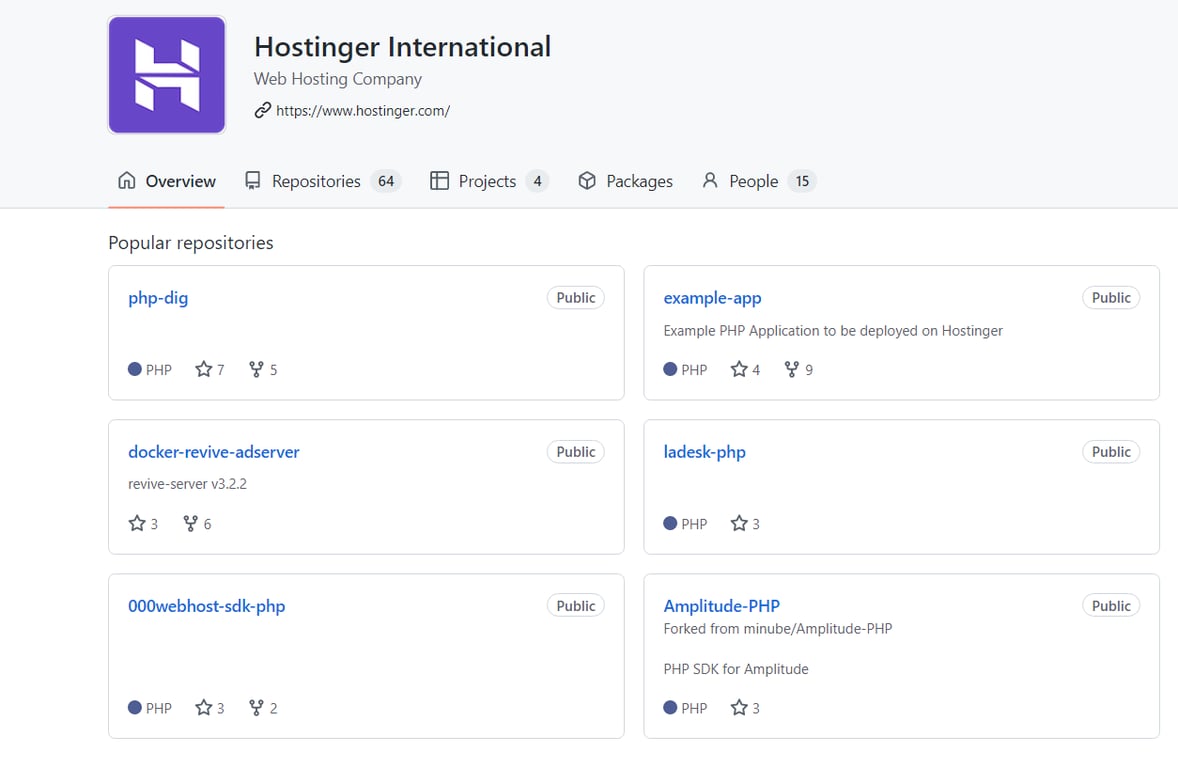Click the fork icon on example-app repository
The image size is (1178, 768).
coord(790,369)
